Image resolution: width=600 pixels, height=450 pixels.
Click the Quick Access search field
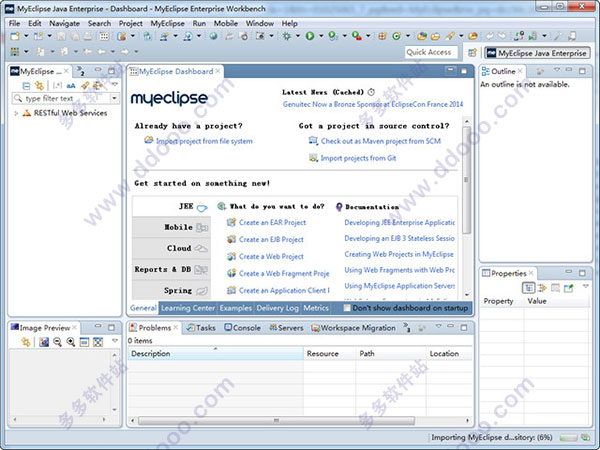pyautogui.click(x=431, y=52)
